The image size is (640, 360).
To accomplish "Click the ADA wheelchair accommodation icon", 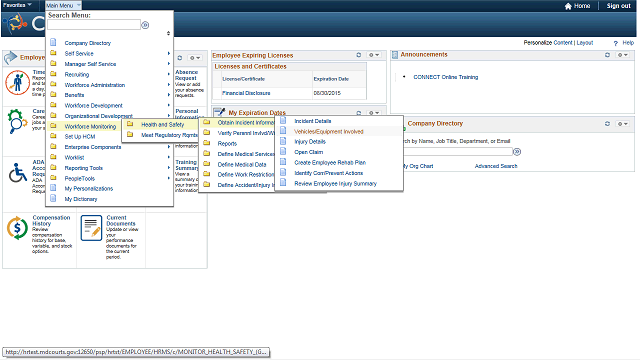I will [x=18, y=173].
